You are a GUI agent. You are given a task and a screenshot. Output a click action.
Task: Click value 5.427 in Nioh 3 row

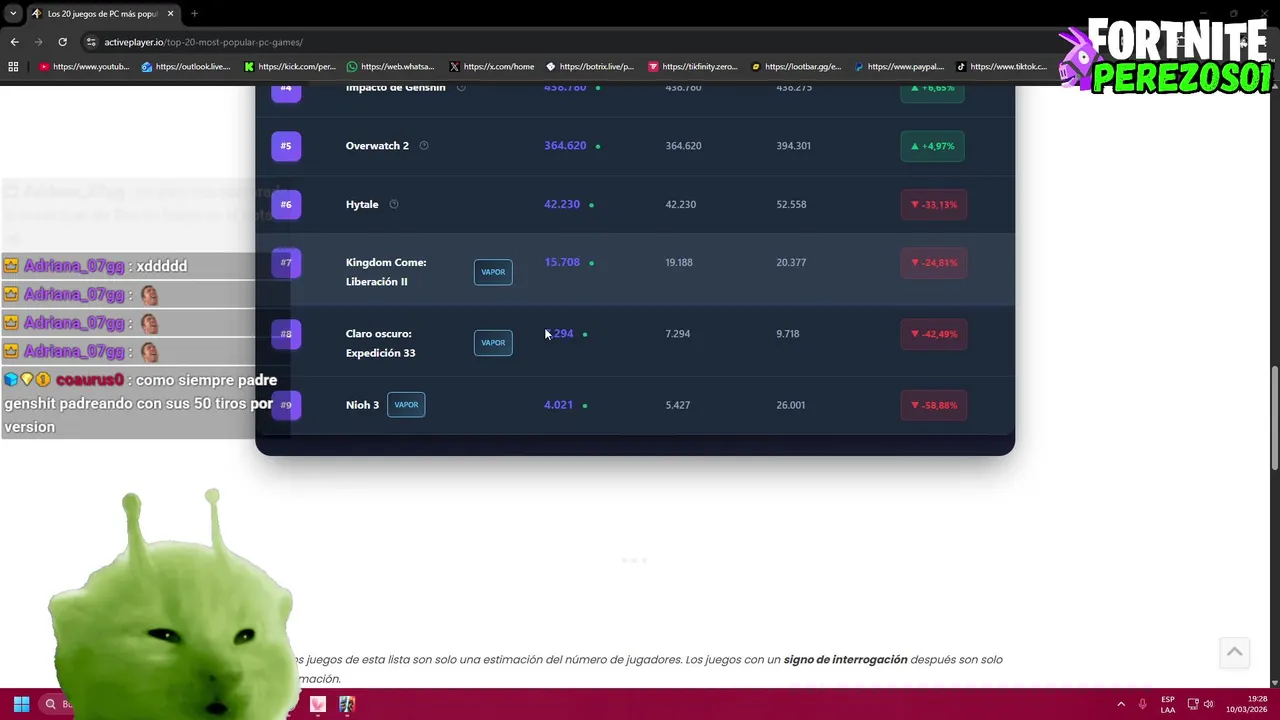677,405
